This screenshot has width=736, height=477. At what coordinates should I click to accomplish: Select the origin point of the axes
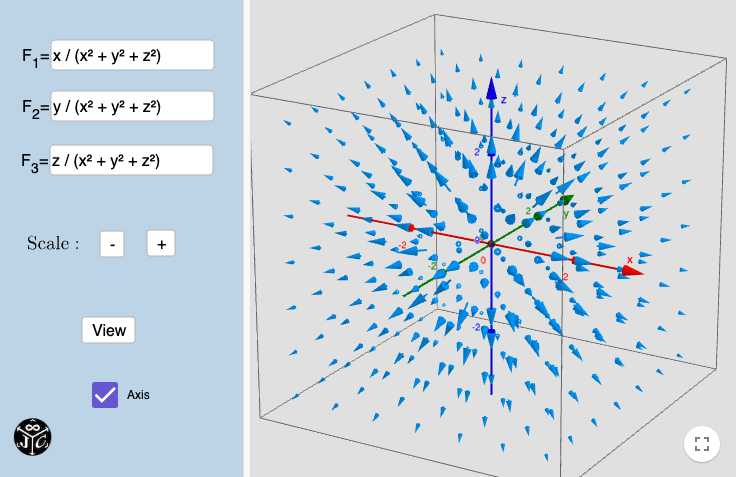click(491, 242)
